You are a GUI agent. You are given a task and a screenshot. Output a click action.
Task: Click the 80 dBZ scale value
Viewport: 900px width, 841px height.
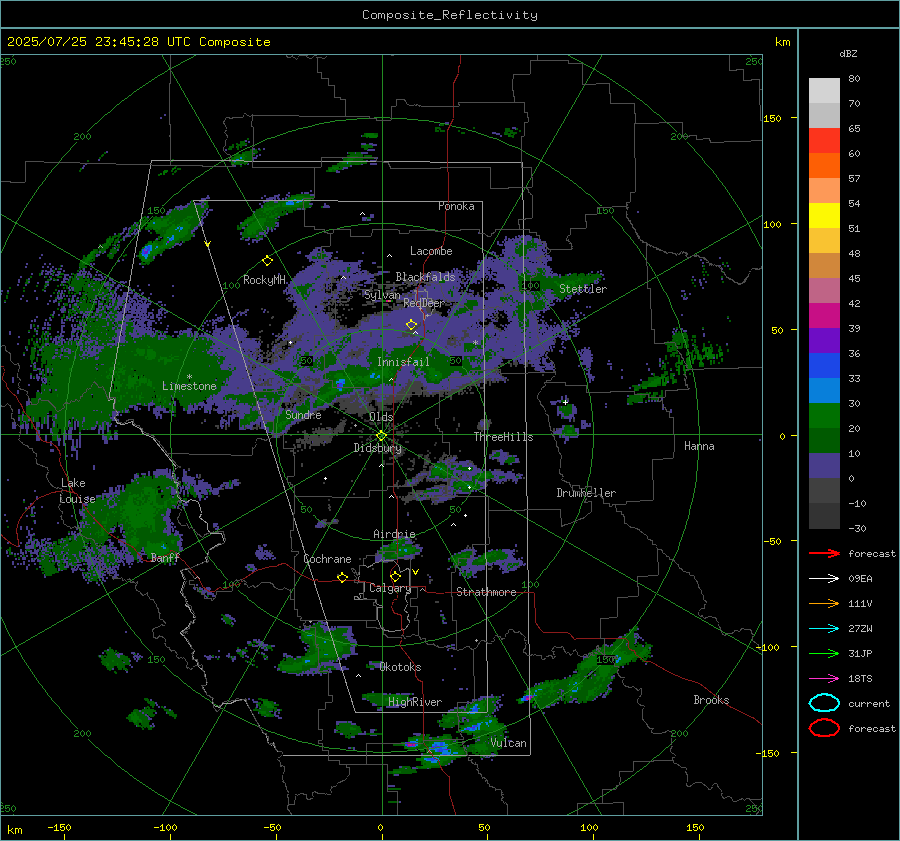854,79
